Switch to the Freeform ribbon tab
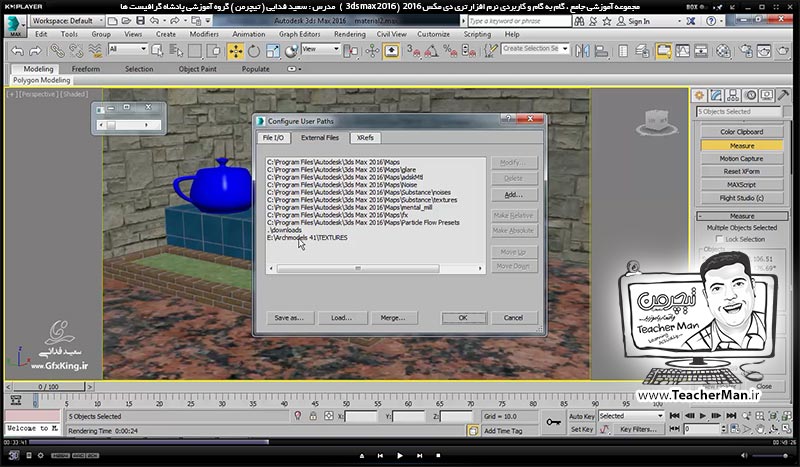Viewport: 800px width, 467px height. 86,69
